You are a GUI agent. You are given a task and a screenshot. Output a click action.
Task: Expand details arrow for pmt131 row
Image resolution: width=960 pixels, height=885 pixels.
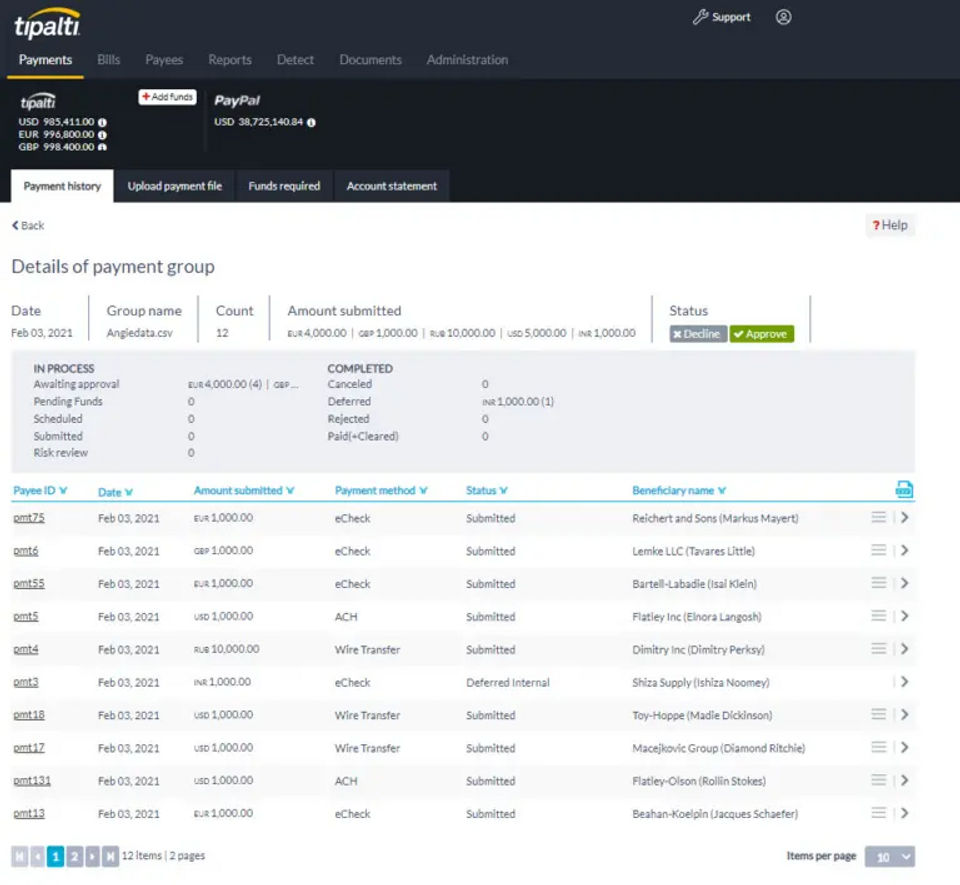[905, 780]
